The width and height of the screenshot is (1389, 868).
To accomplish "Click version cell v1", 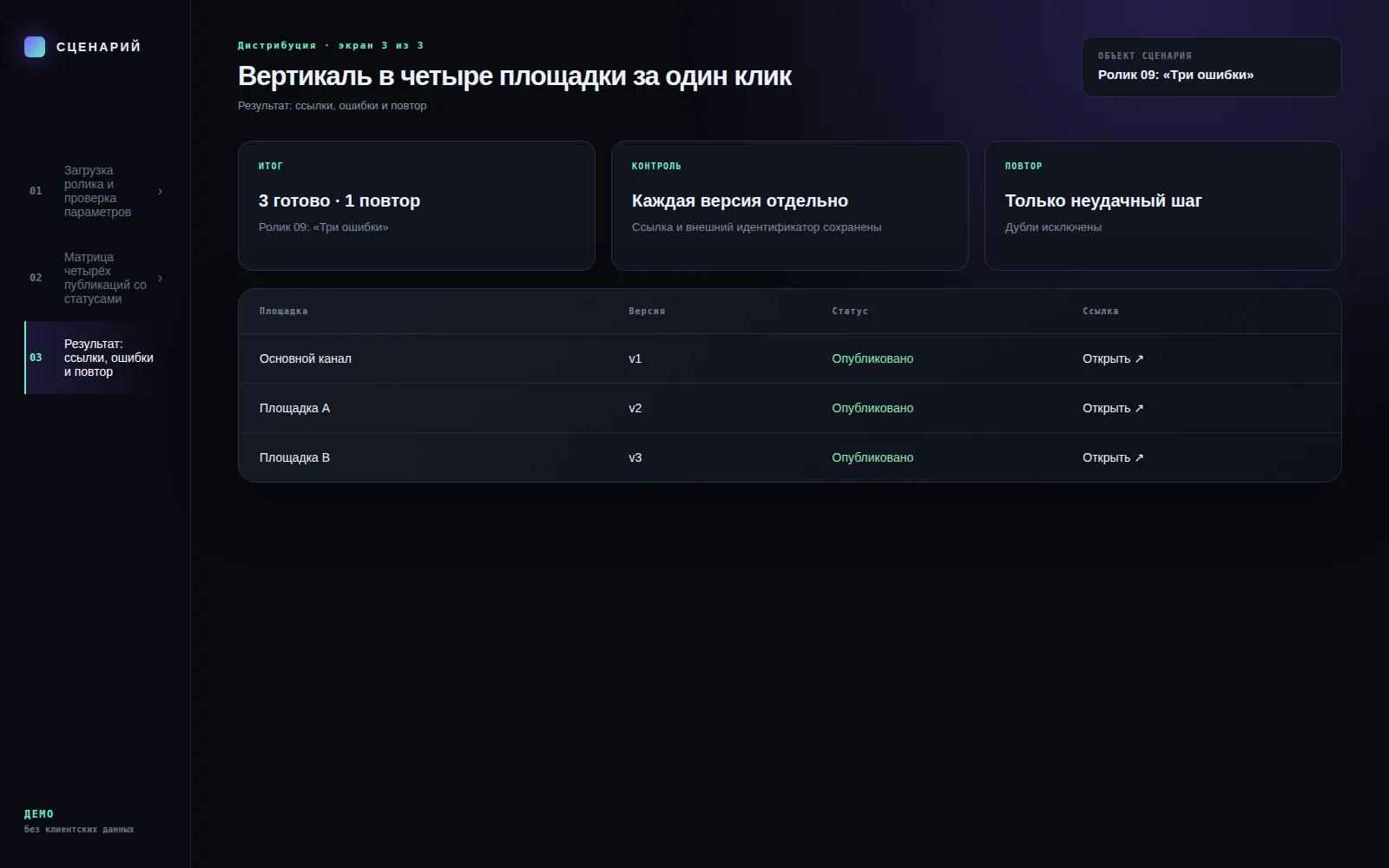I will 635,358.
